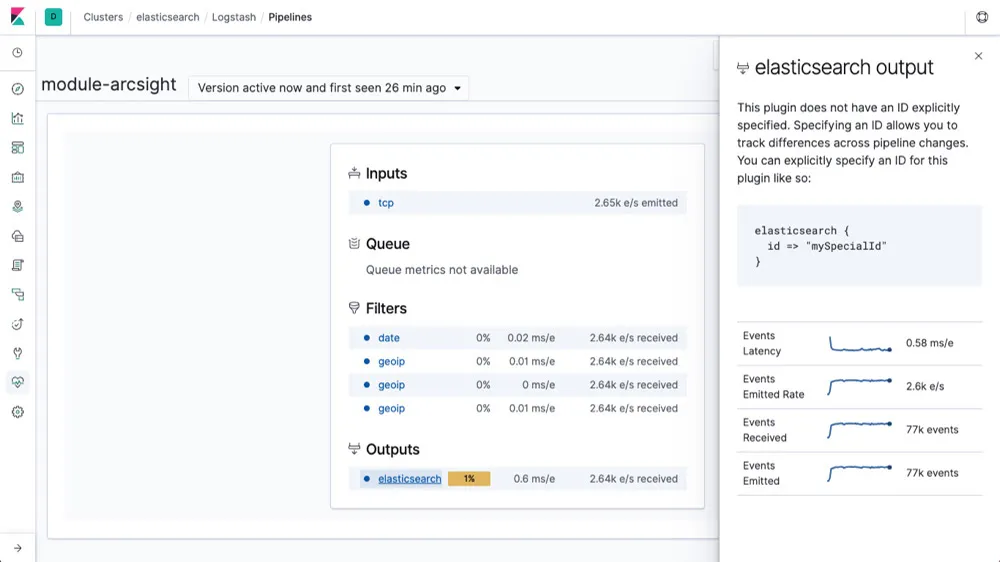This screenshot has width=1000, height=562.
Task: Open Discover via the compass icon
Action: pyautogui.click(x=17, y=89)
